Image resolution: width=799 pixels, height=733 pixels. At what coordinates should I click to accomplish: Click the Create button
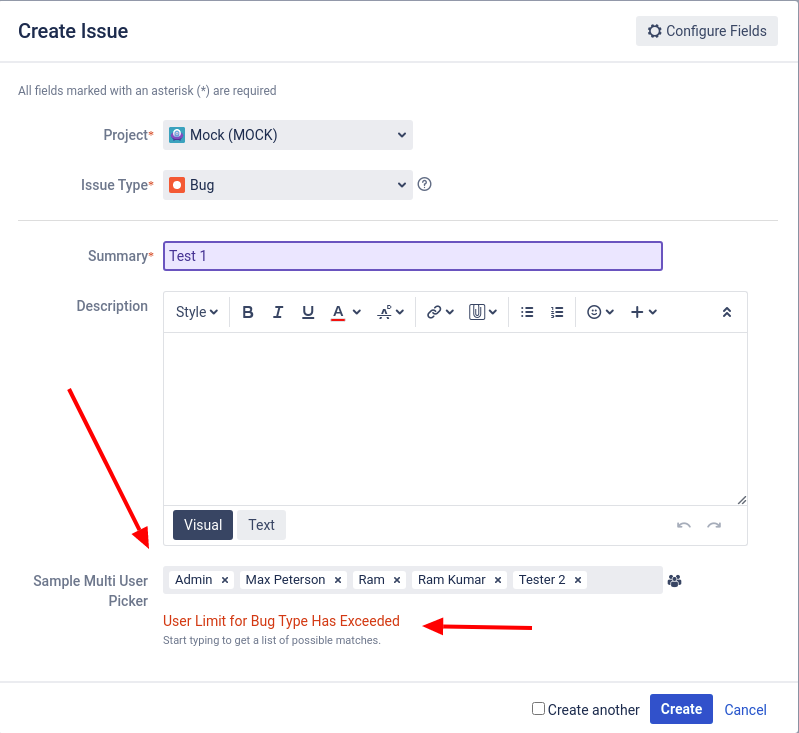pyautogui.click(x=681, y=709)
